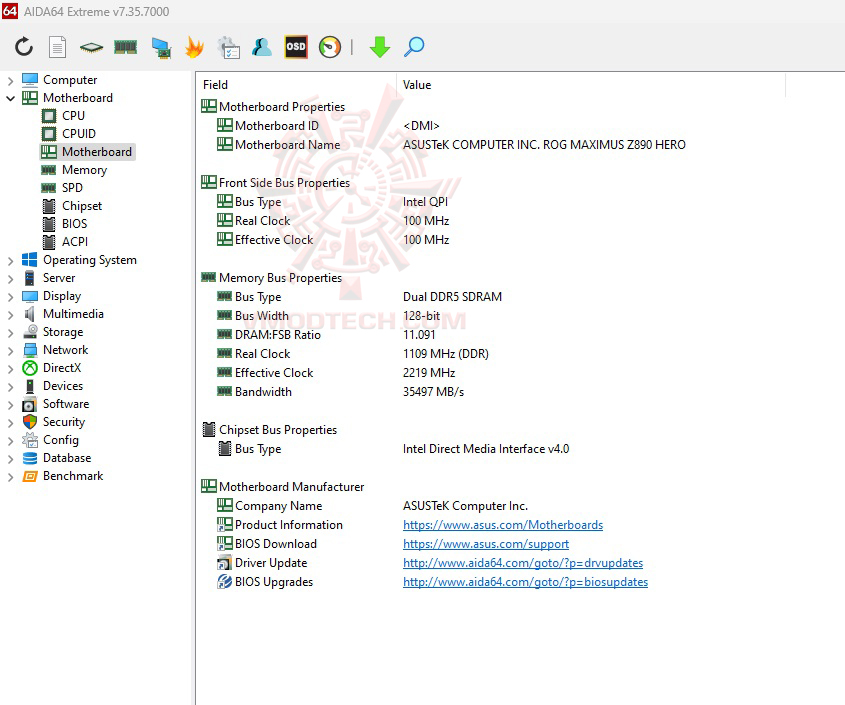Click the Refresh toolbar icon
Viewport: 845px width, 705px height.
(x=24, y=47)
